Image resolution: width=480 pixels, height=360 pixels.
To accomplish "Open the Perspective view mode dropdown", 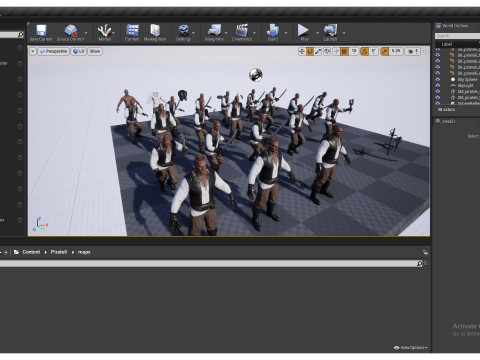I will click(53, 51).
